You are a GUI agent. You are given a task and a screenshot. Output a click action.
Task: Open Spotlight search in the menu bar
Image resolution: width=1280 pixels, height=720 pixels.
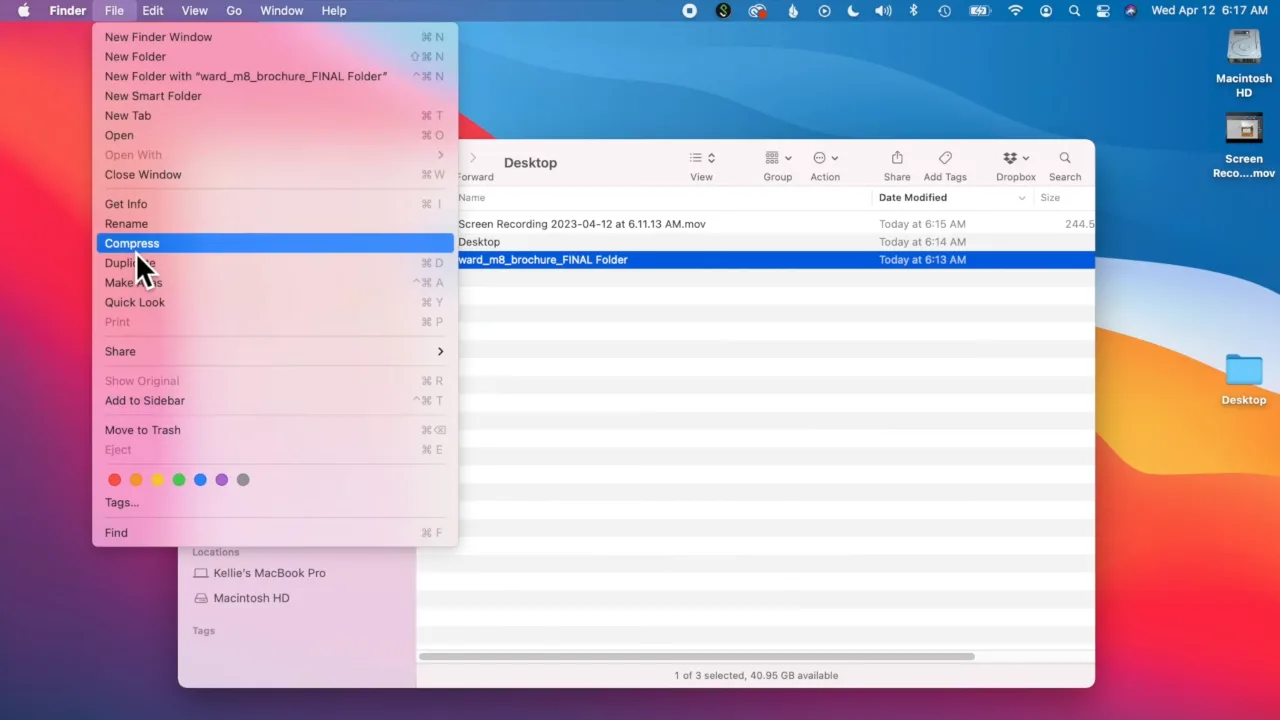coord(1074,11)
